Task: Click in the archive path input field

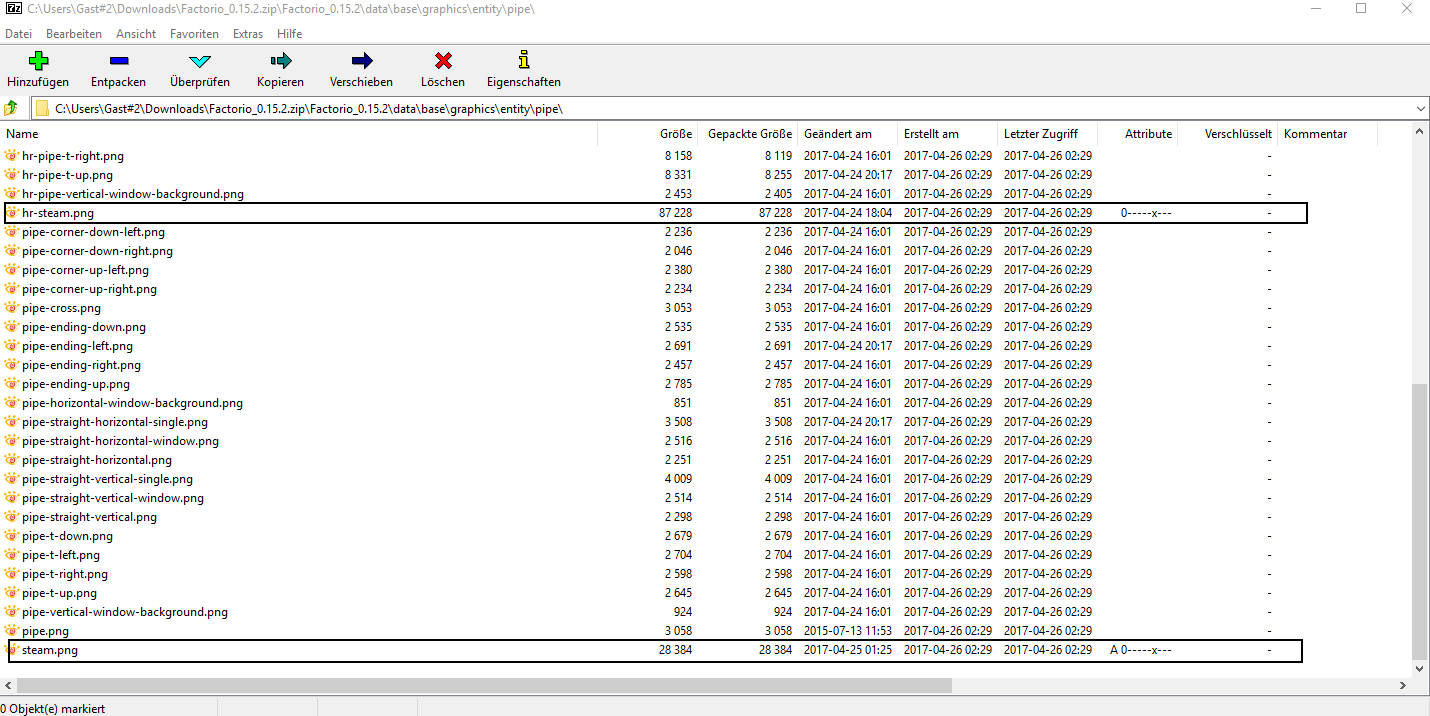Action: pos(700,108)
